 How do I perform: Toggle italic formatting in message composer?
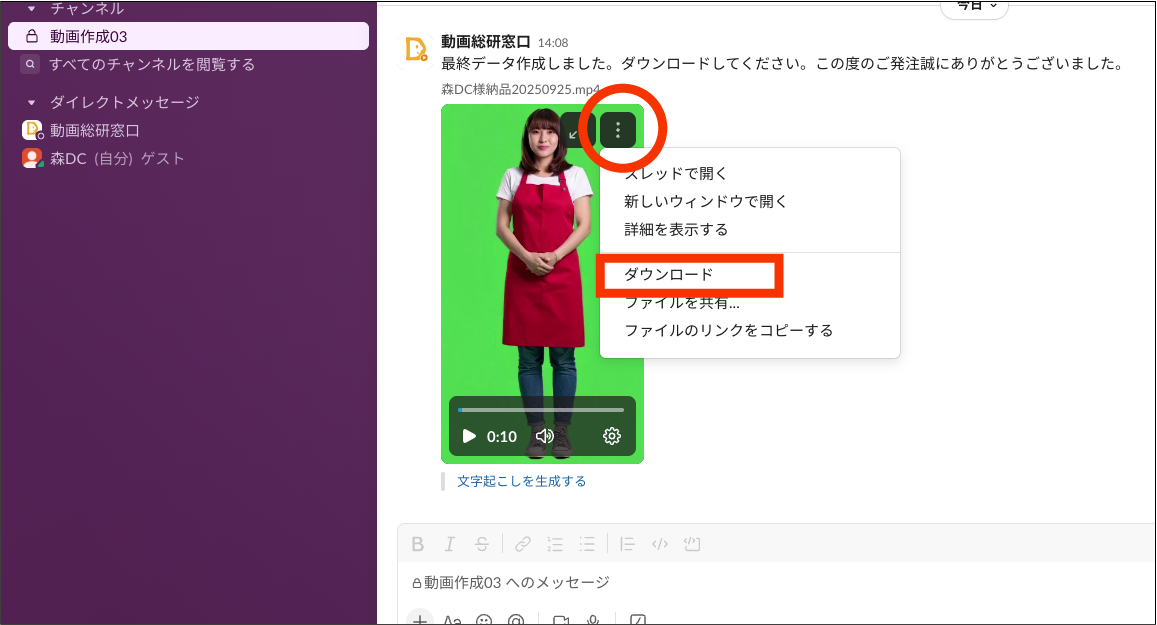point(450,544)
